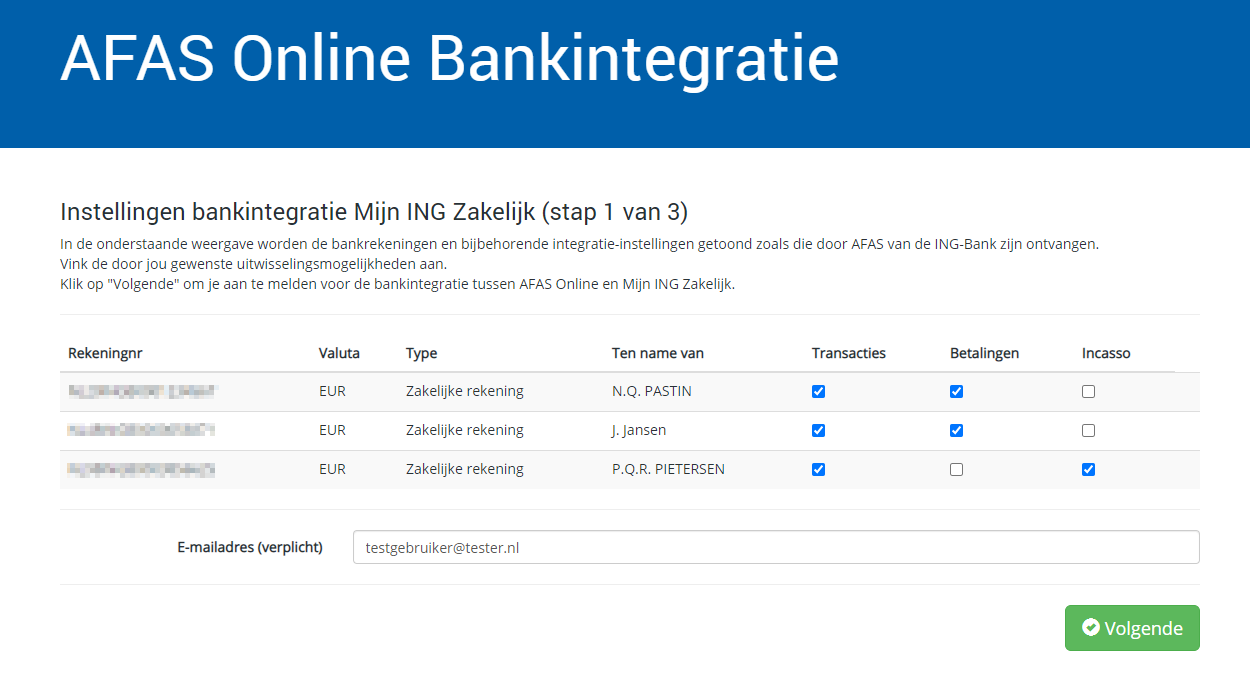Click blurred account number of P.Q.R. PIETERSEN
Viewport: 1250px width, 700px height.
tap(142, 469)
